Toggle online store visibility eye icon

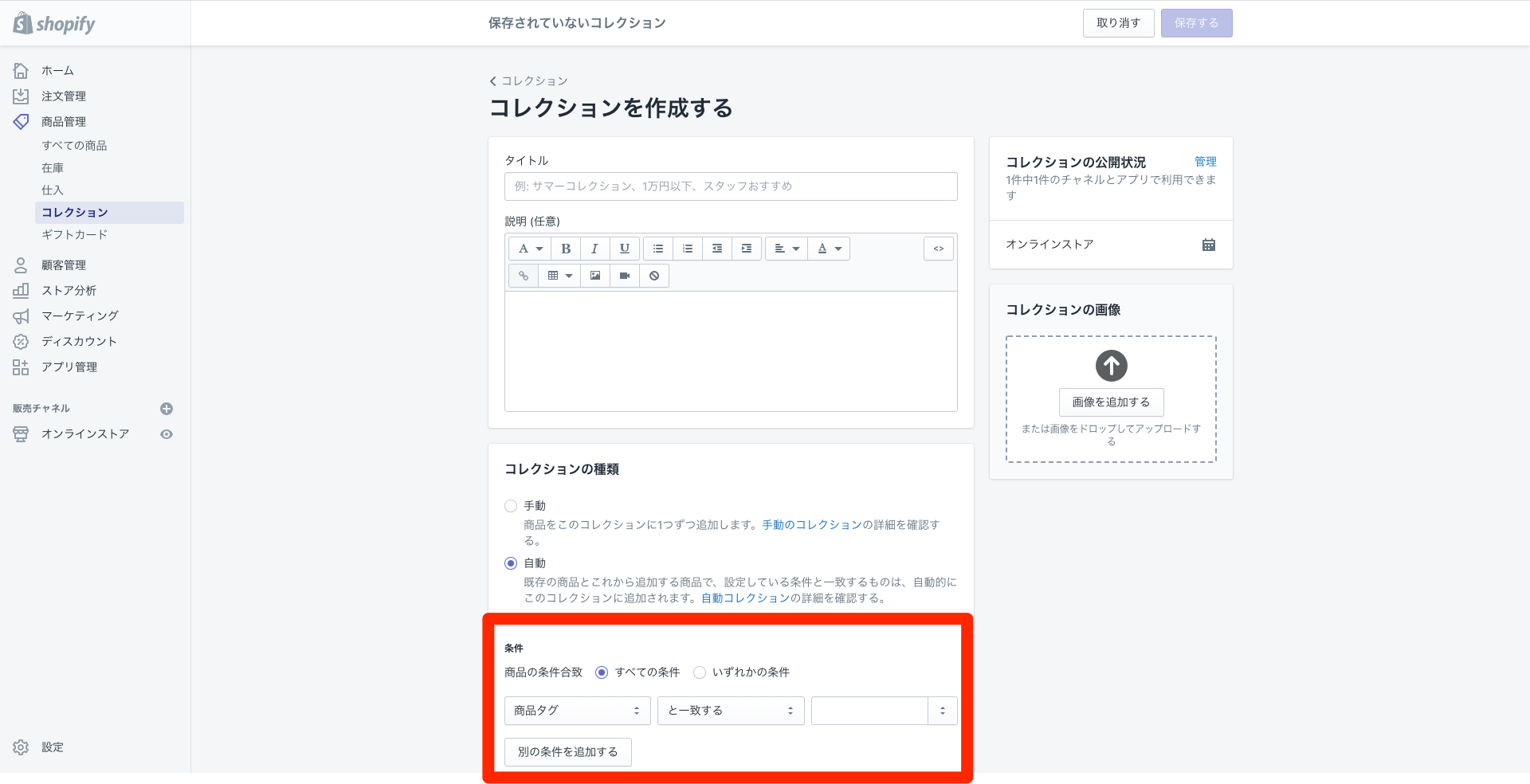coord(167,434)
